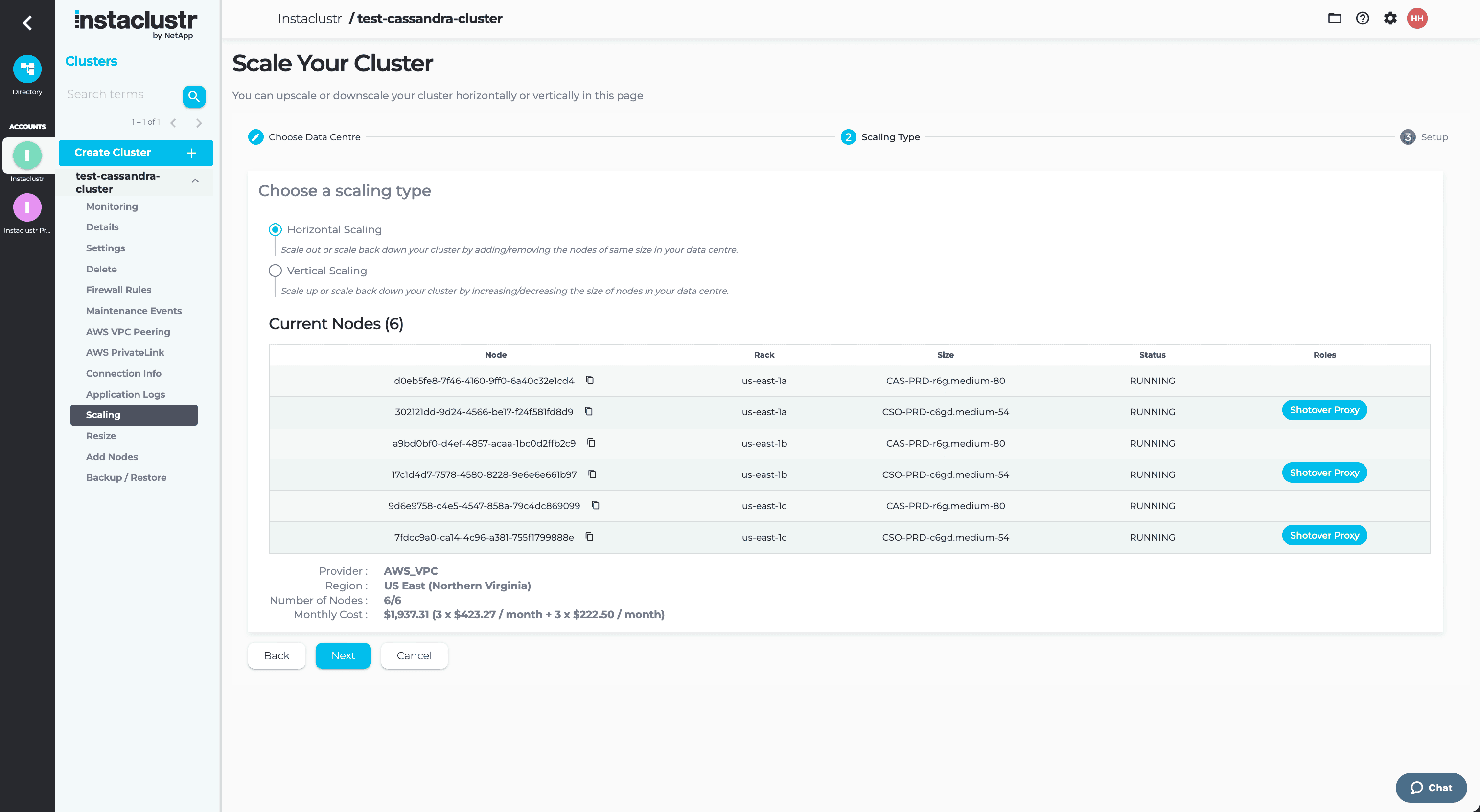
Task: Open the settings gear icon
Action: 1390,18
